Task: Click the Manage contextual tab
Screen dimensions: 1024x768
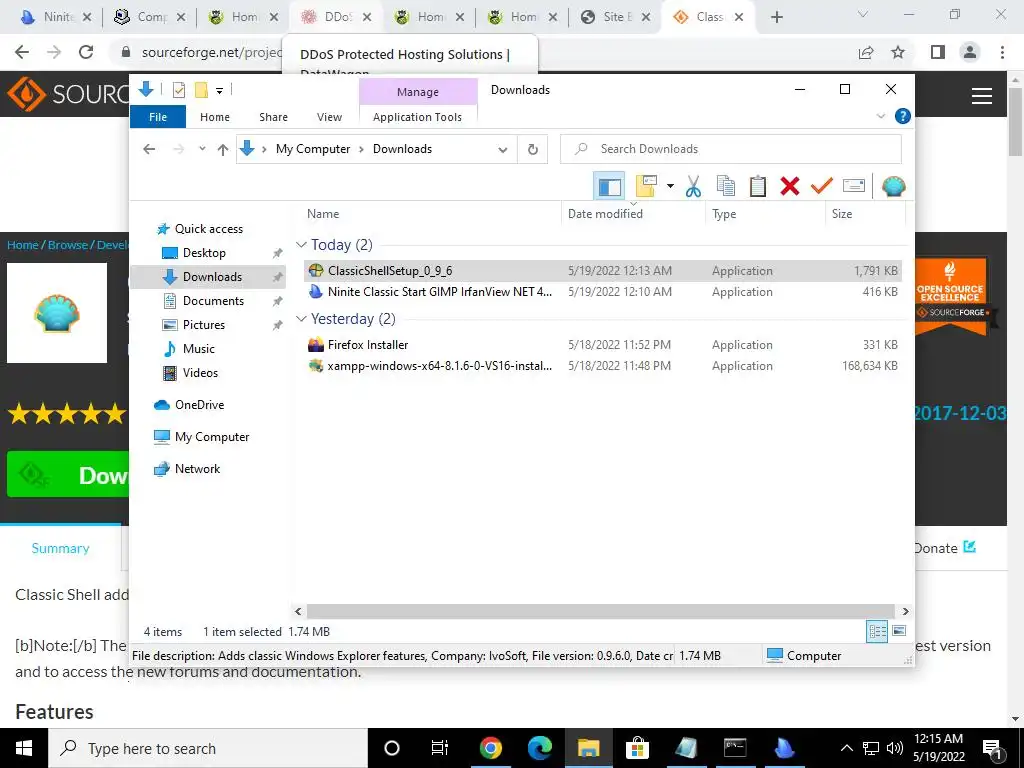Action: click(x=418, y=92)
